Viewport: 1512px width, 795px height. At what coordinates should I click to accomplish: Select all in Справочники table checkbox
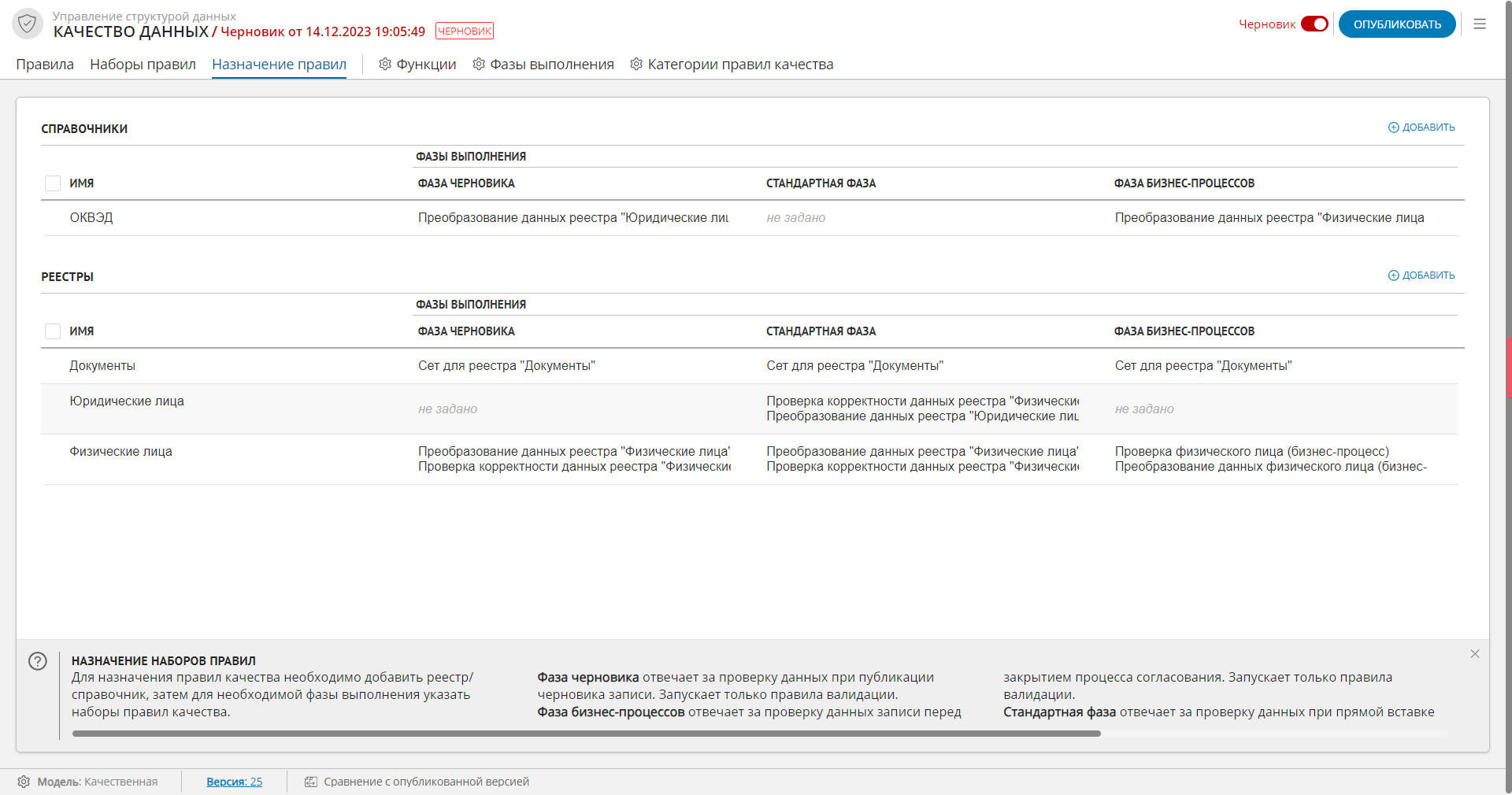53,183
